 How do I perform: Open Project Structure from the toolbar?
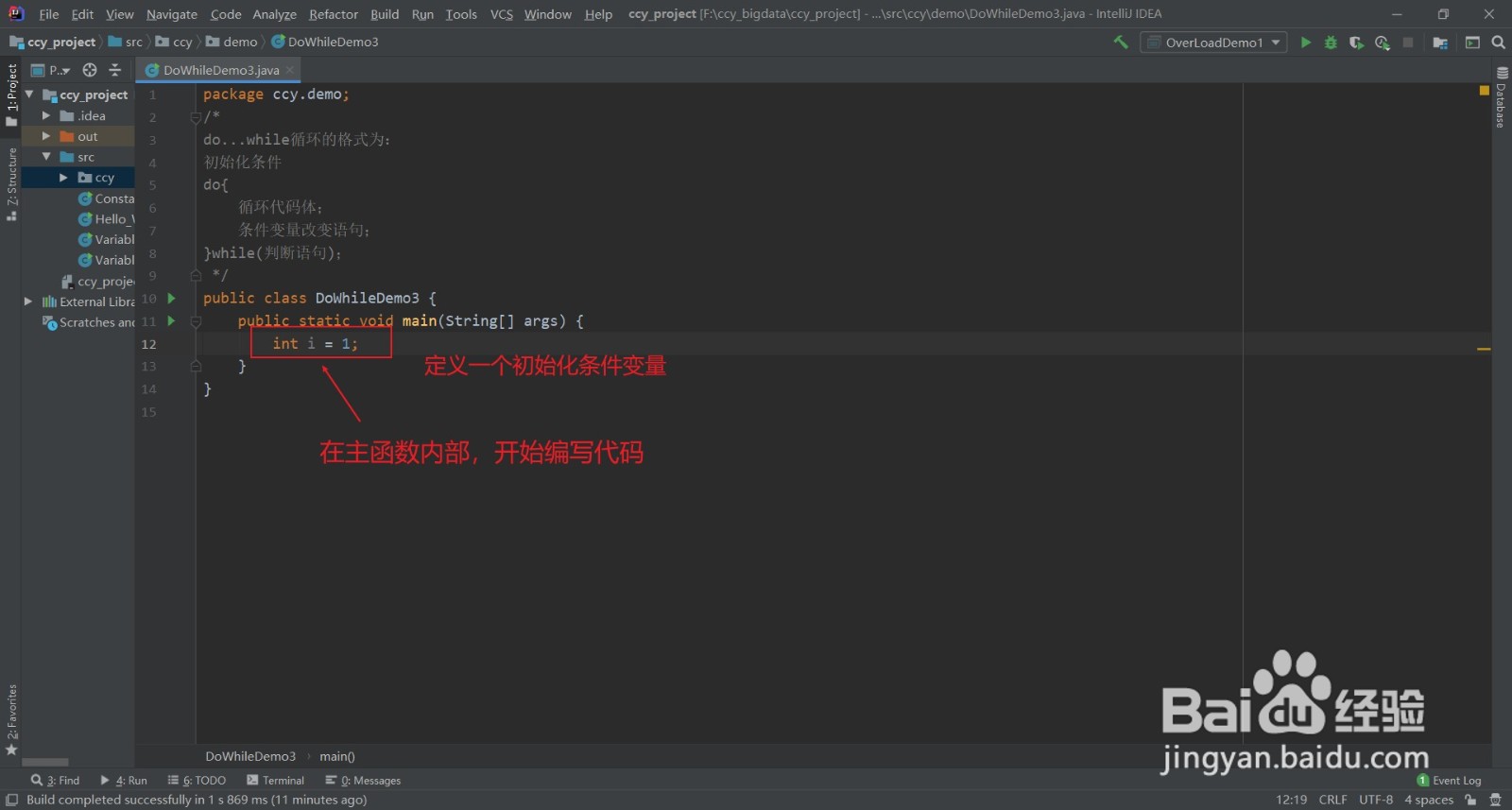pyautogui.click(x=1440, y=43)
